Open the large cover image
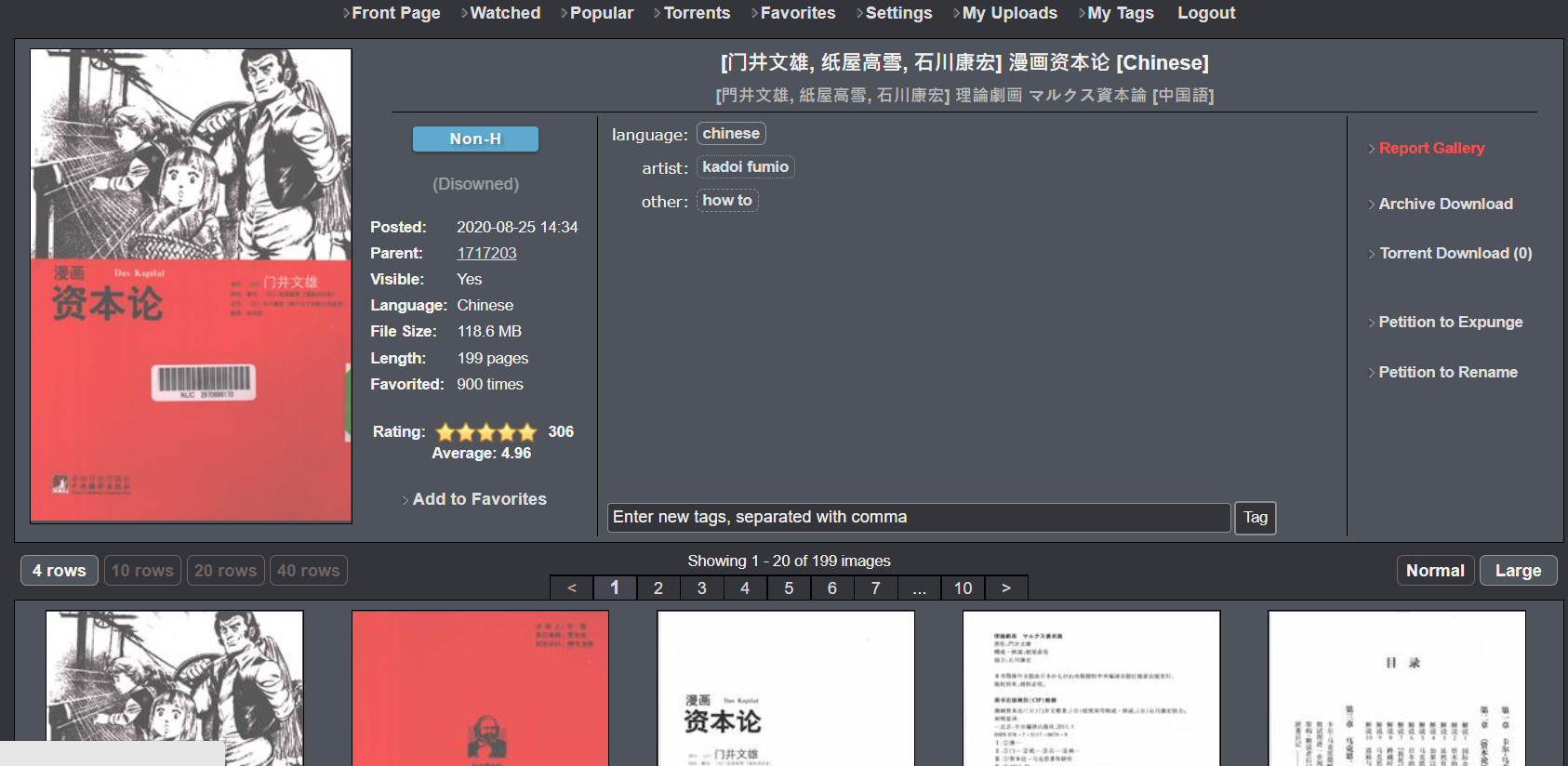Image resolution: width=1568 pixels, height=766 pixels. tap(191, 285)
